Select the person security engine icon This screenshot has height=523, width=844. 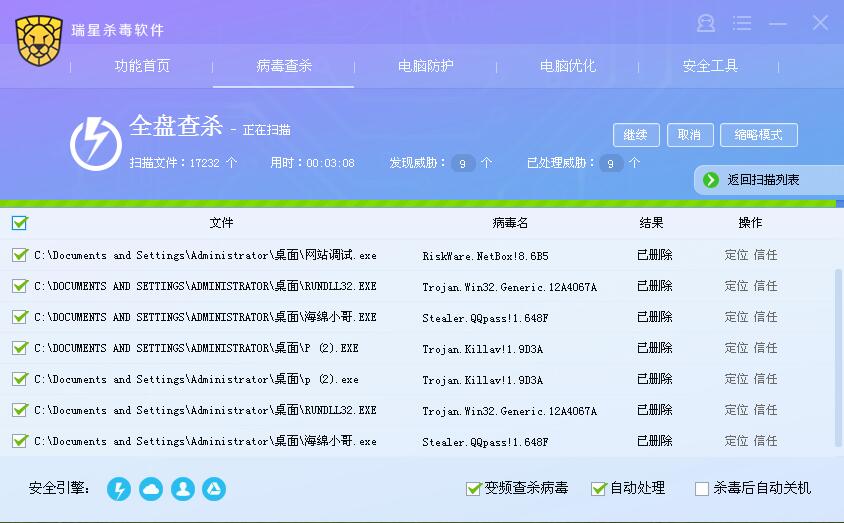tap(183, 489)
